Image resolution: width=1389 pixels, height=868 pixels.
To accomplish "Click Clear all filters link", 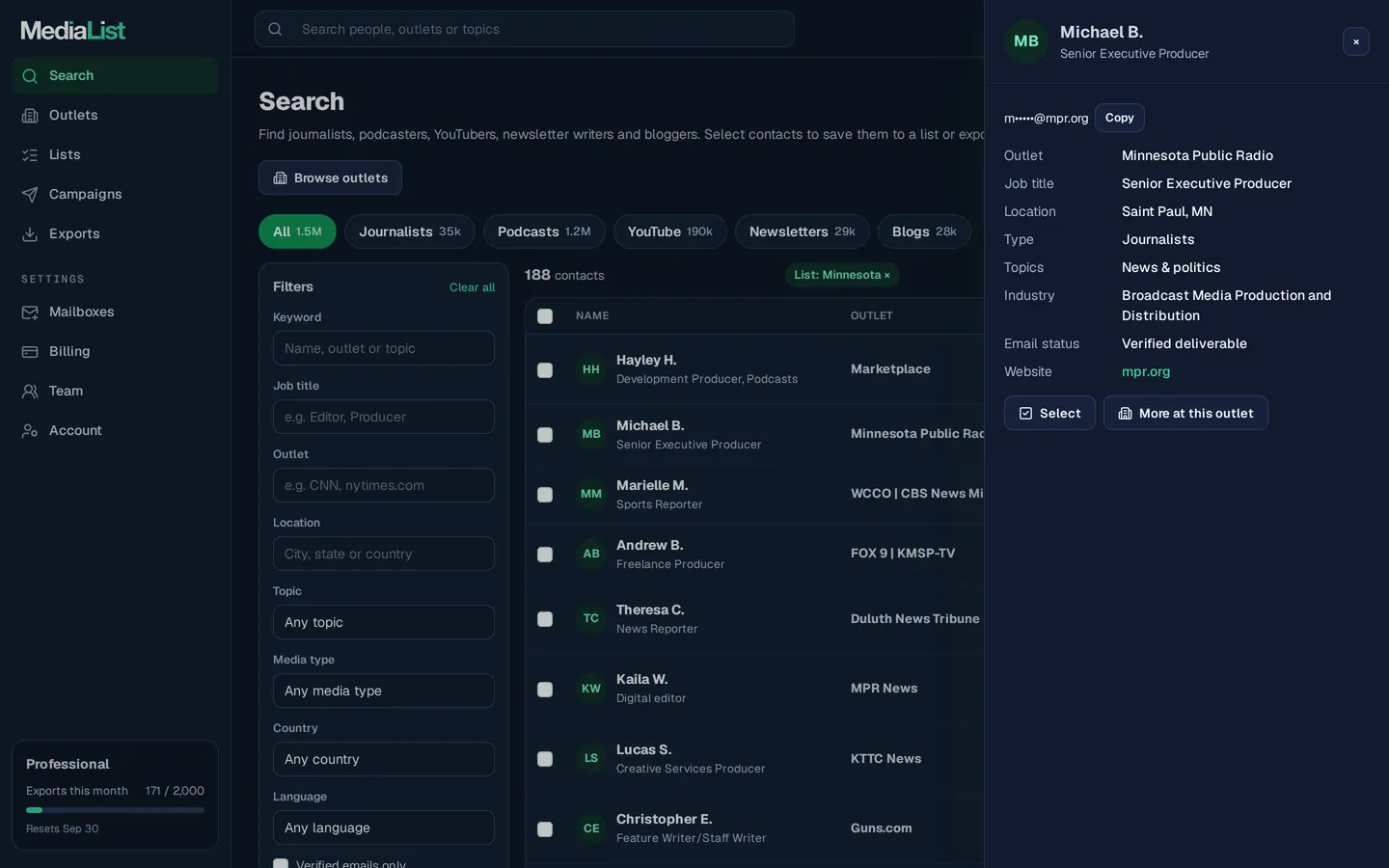I will tap(472, 287).
